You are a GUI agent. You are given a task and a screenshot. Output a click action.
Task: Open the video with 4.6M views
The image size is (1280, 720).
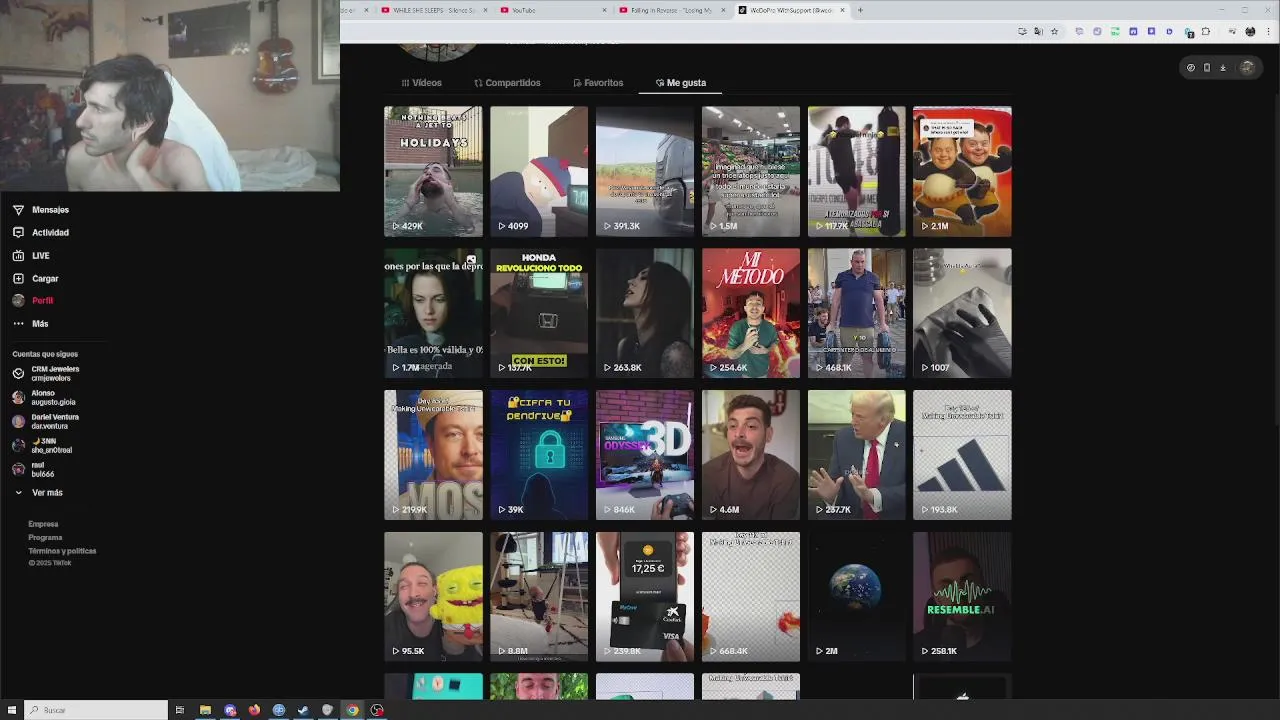pos(751,455)
